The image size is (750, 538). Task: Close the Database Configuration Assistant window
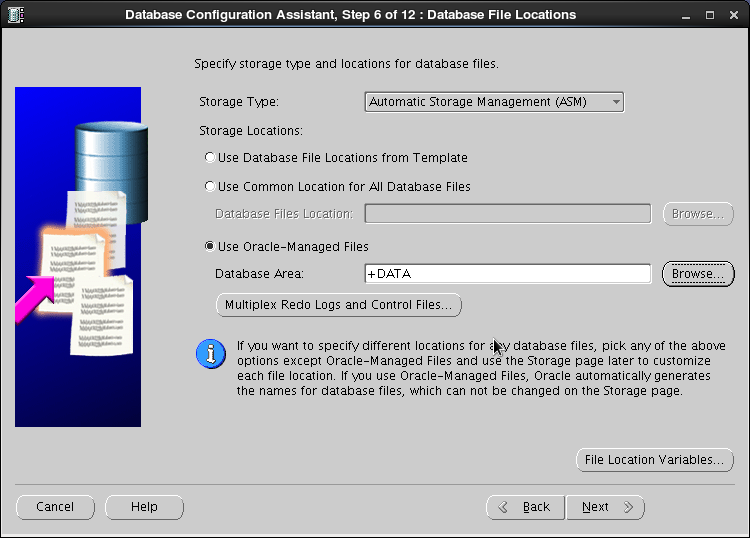734,15
